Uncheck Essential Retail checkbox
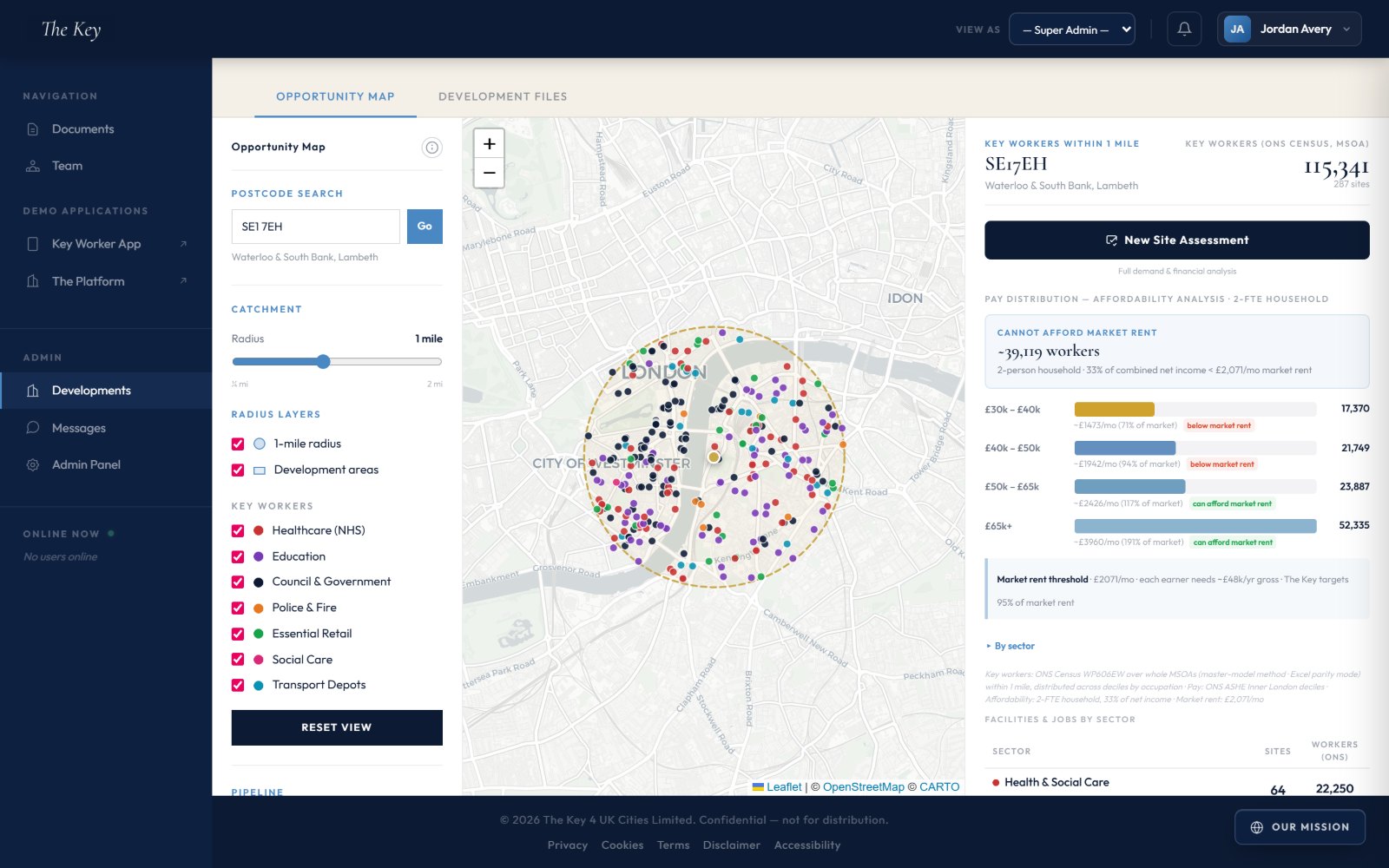Screen dimensions: 1389x868 tap(238, 634)
